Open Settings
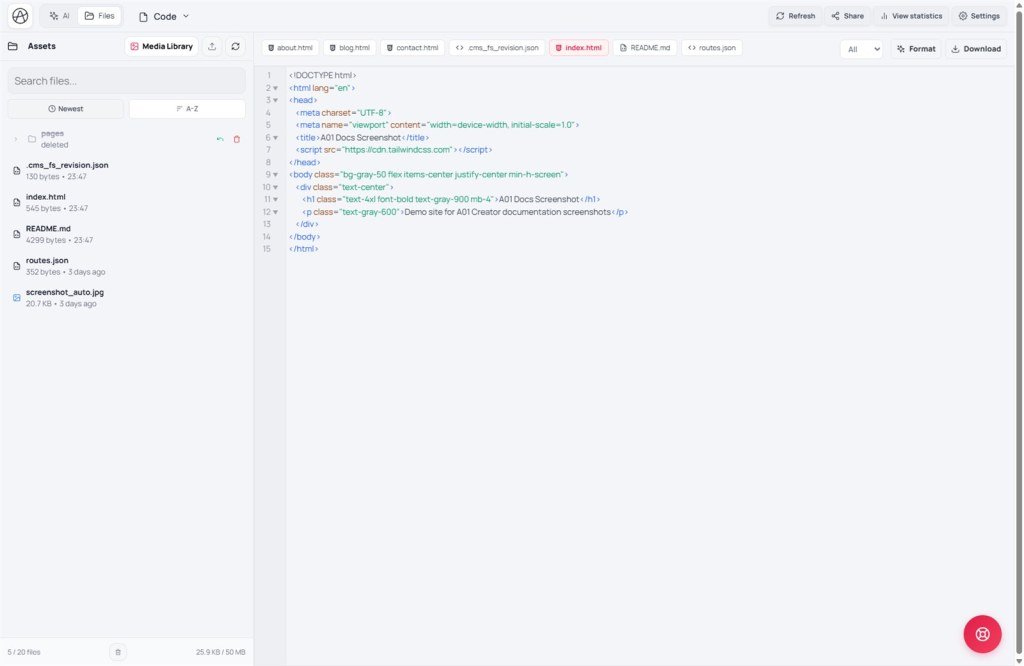Screen dimensions: 1024x666 (979, 16)
